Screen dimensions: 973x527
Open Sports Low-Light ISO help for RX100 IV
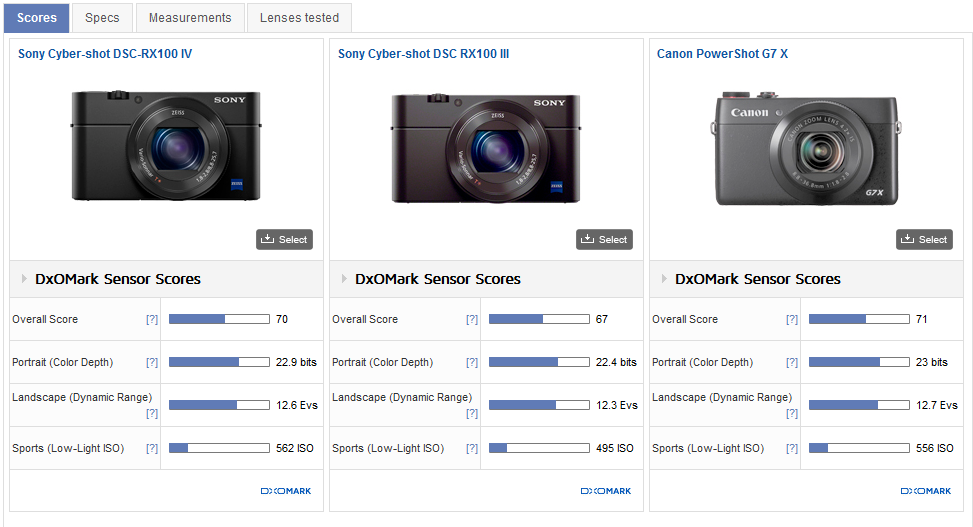tap(152, 448)
